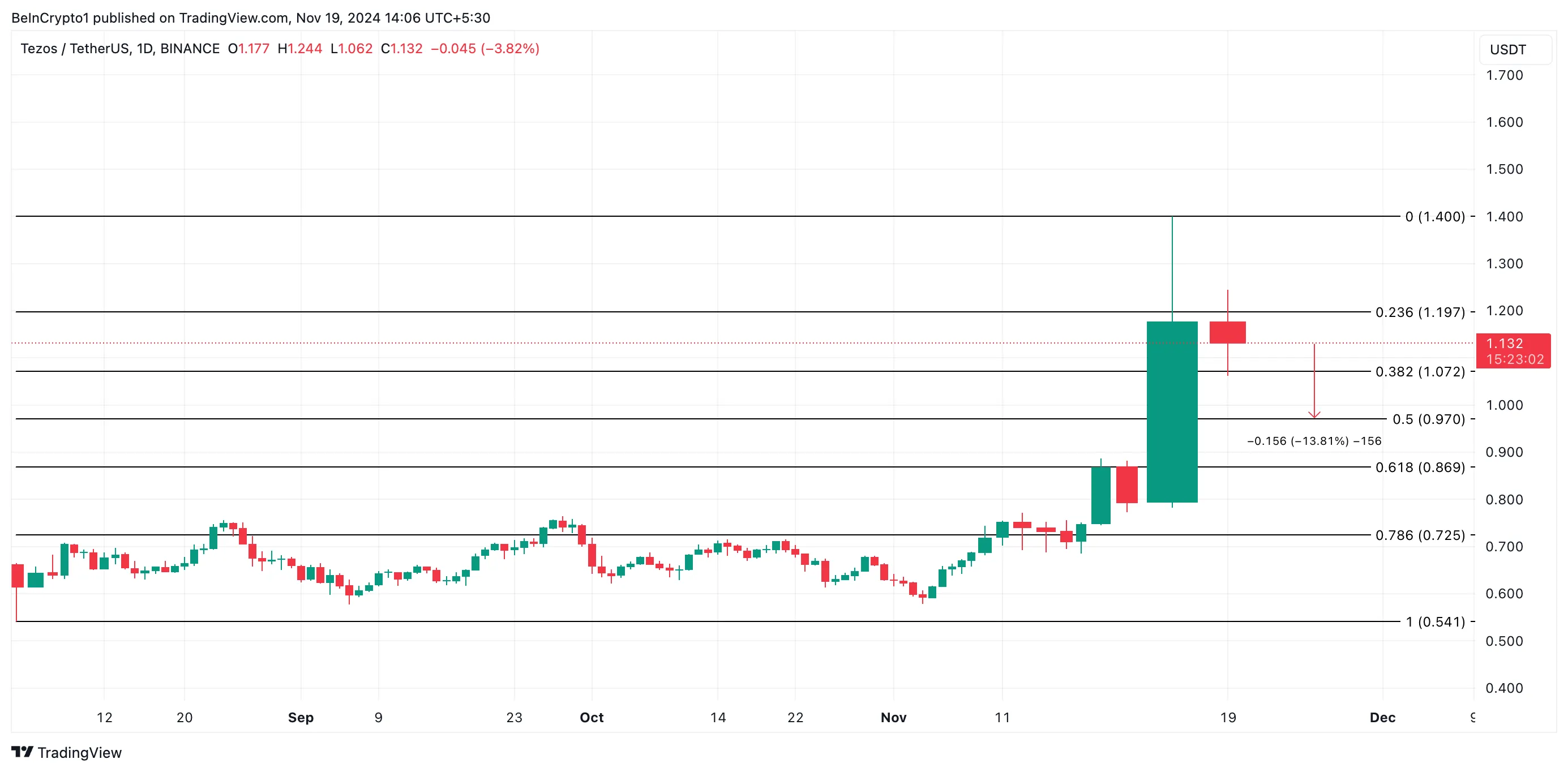Click the Fibonacci label 0 (1.400)
The width and height of the screenshot is (1568, 772).
1435,216
